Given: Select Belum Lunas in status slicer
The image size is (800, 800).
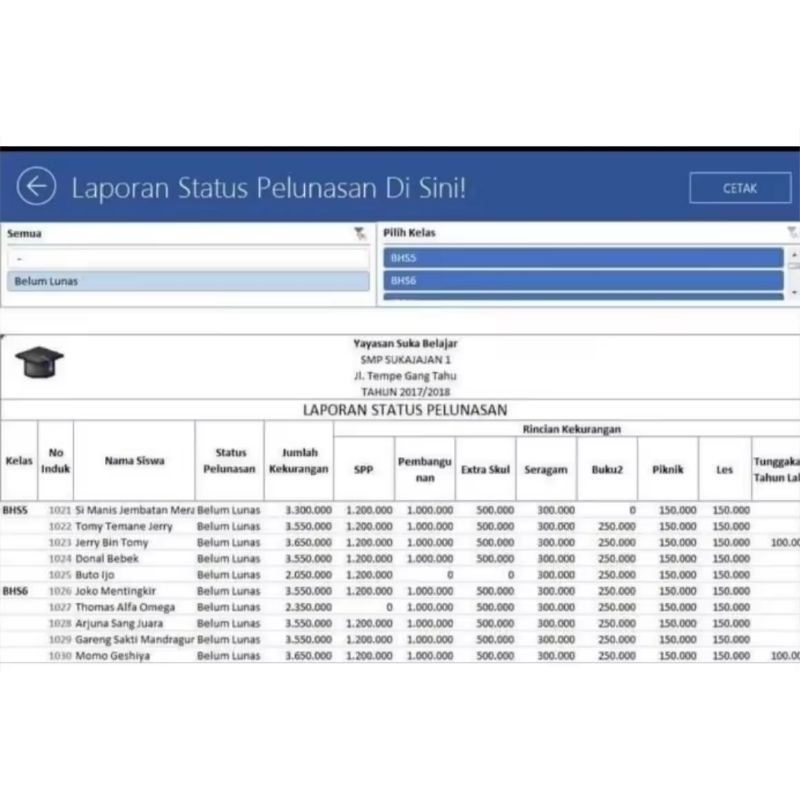Looking at the screenshot, I should coord(188,281).
